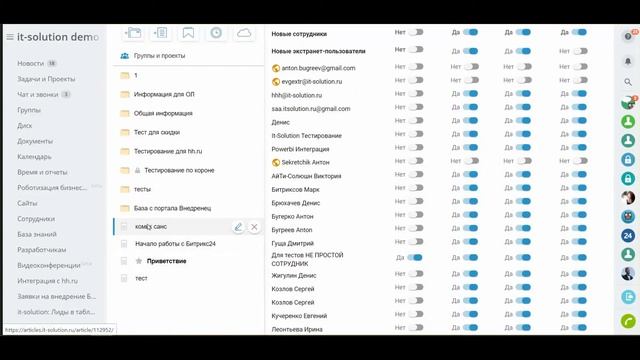The width and height of the screenshot is (640, 360).
Task: Open the тесты folder
Action: click(142, 189)
